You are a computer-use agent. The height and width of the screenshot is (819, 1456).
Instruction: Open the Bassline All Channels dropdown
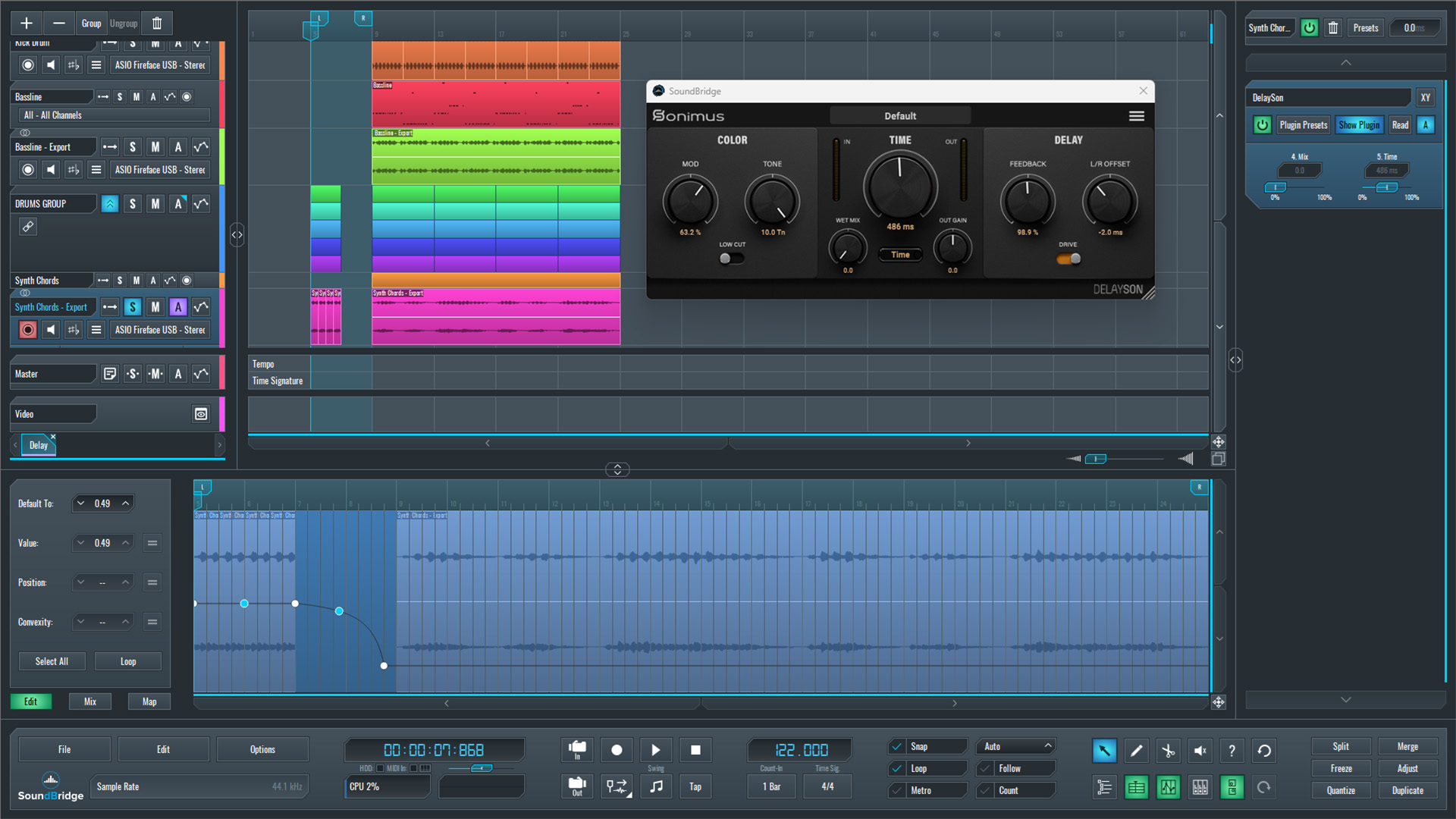[x=114, y=115]
